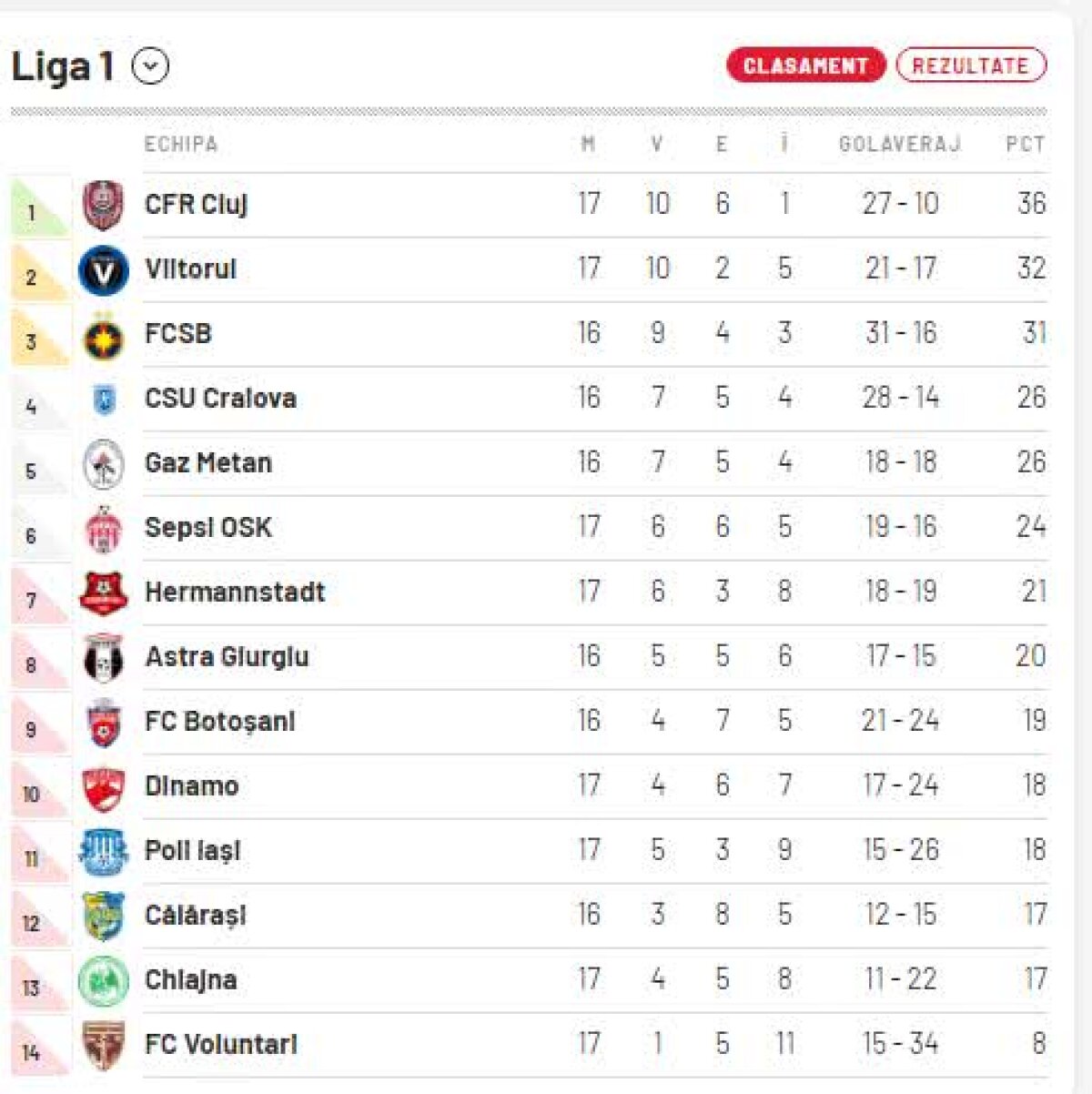
Task: Switch to the REZULTATE tab
Action: (x=972, y=65)
